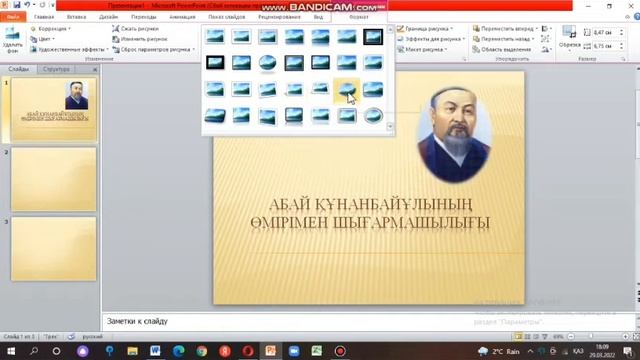
Task: Open the Главная (Home) ribbon tab
Action: 44,17
